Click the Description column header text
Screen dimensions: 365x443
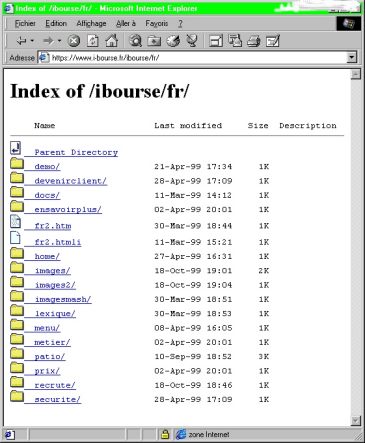coord(308,126)
